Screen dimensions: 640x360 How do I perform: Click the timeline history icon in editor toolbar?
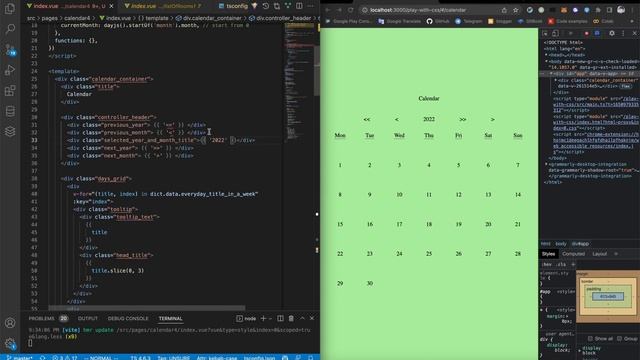click(x=266, y=6)
